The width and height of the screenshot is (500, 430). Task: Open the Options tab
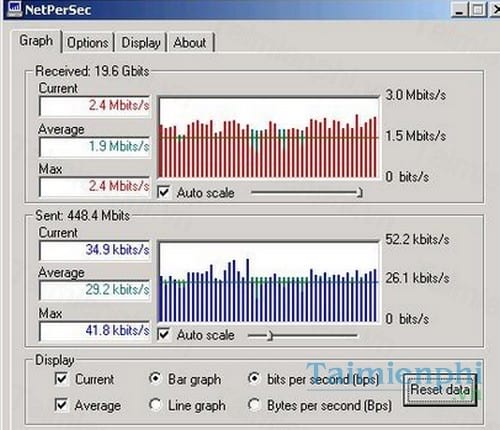click(x=88, y=43)
